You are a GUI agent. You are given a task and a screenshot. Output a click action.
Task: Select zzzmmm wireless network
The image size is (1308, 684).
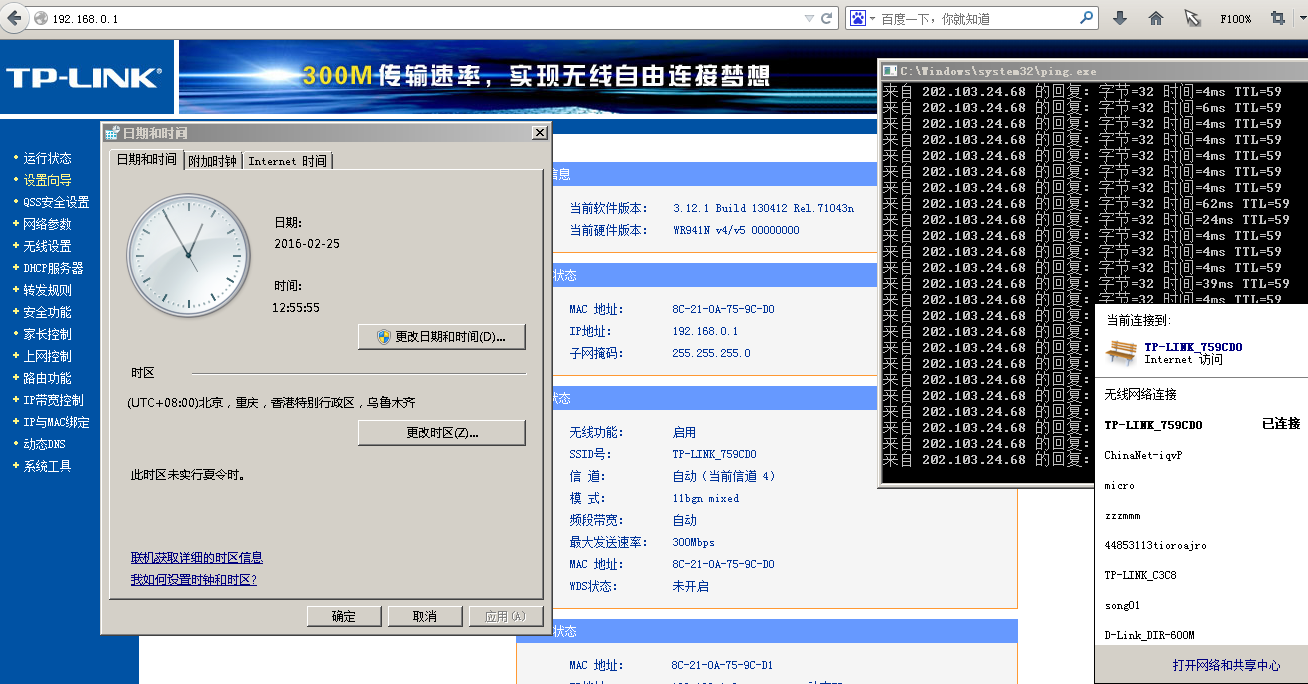point(1202,515)
